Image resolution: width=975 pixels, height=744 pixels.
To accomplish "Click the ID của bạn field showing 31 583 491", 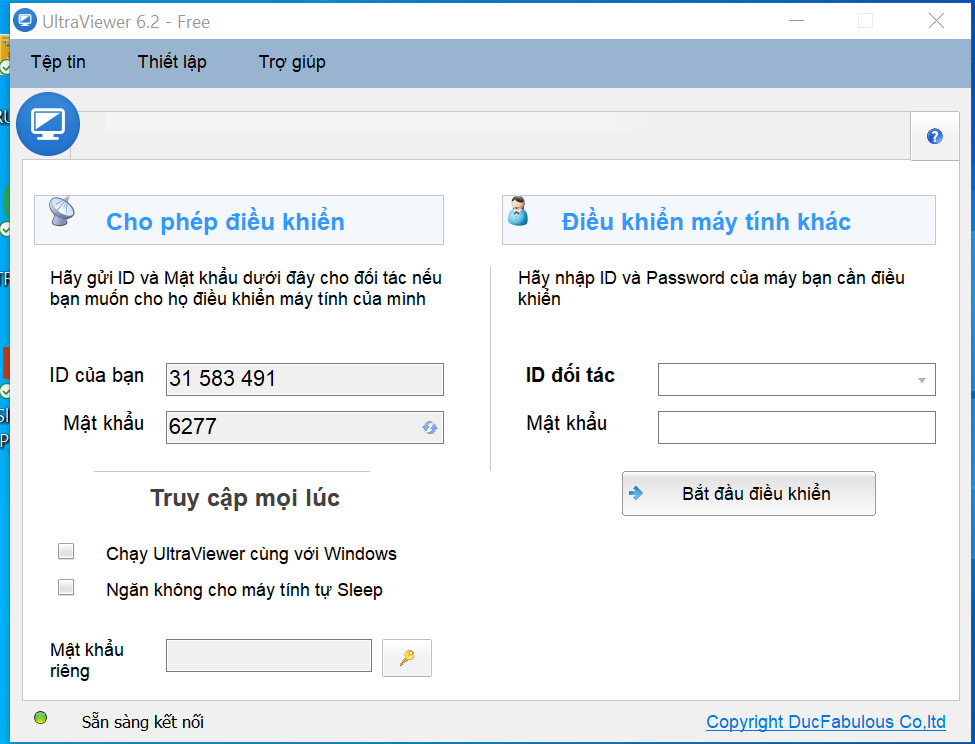I will coord(305,379).
